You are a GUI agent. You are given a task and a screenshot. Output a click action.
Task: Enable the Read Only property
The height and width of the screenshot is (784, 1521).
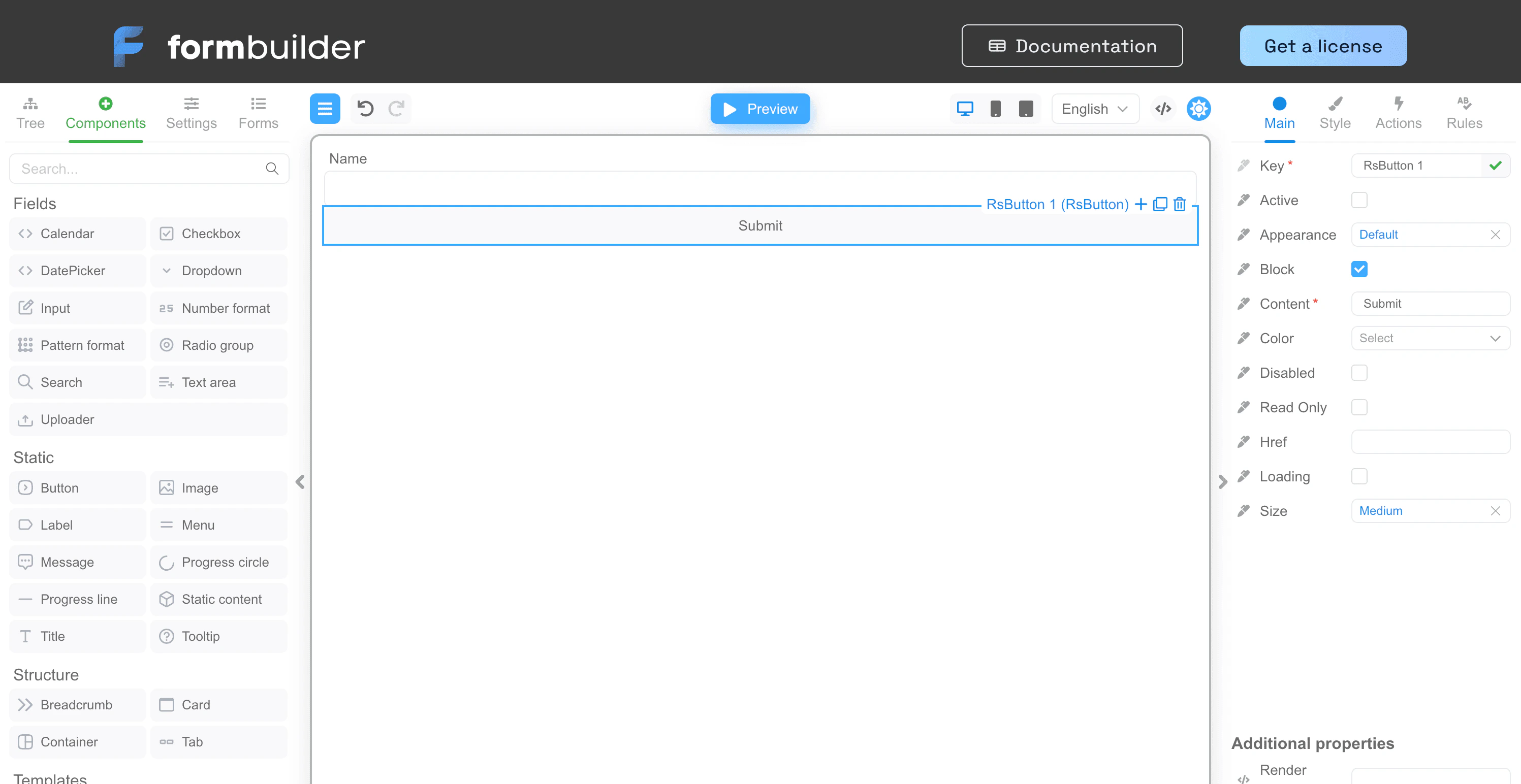click(x=1360, y=407)
